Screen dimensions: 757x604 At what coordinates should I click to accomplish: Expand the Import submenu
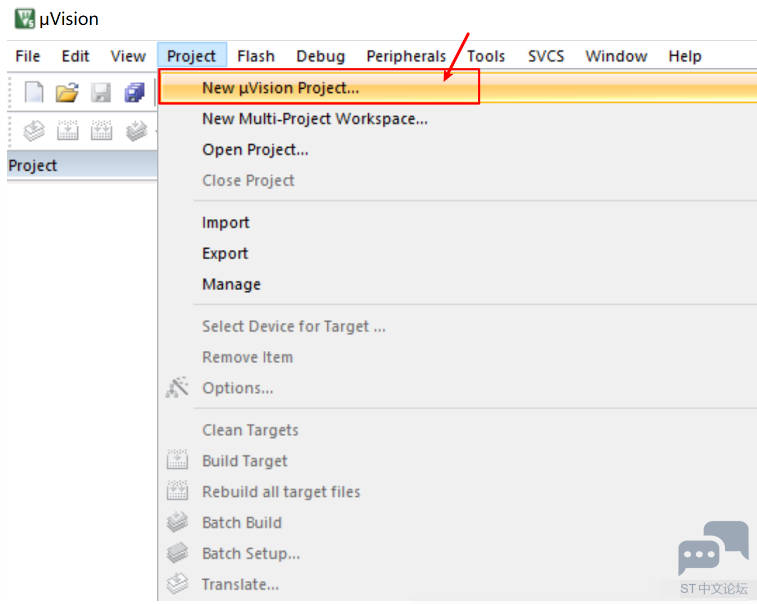tap(458, 222)
